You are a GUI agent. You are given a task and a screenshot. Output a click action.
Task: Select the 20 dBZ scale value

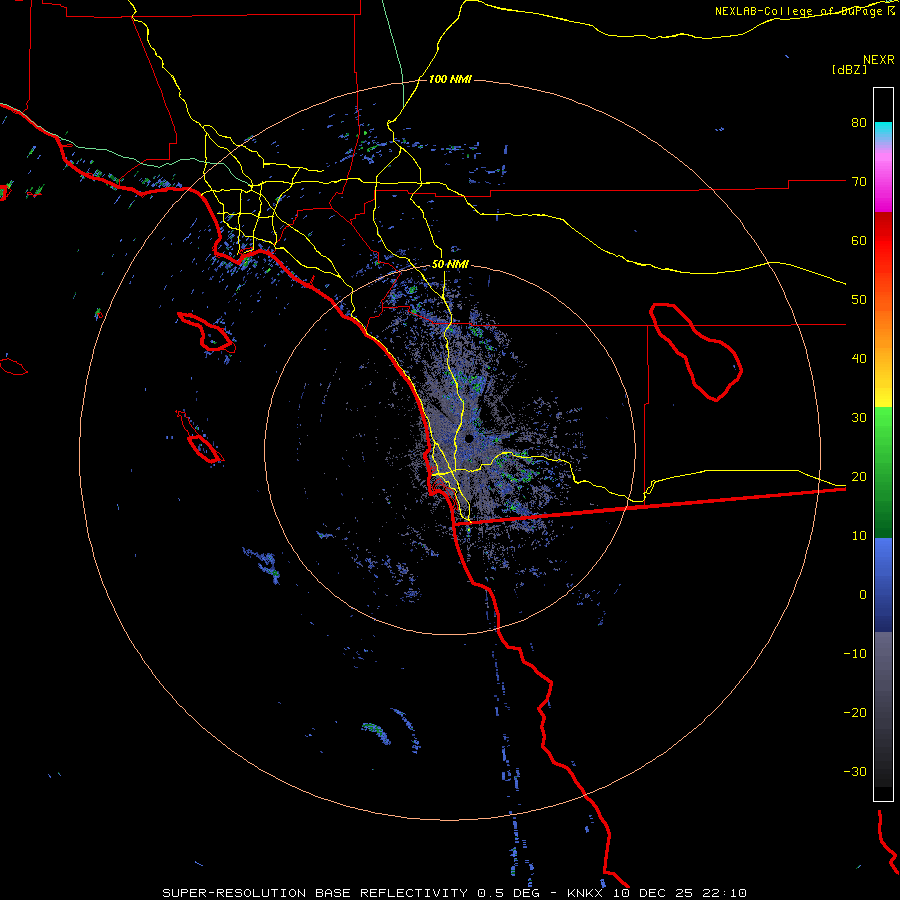click(859, 477)
